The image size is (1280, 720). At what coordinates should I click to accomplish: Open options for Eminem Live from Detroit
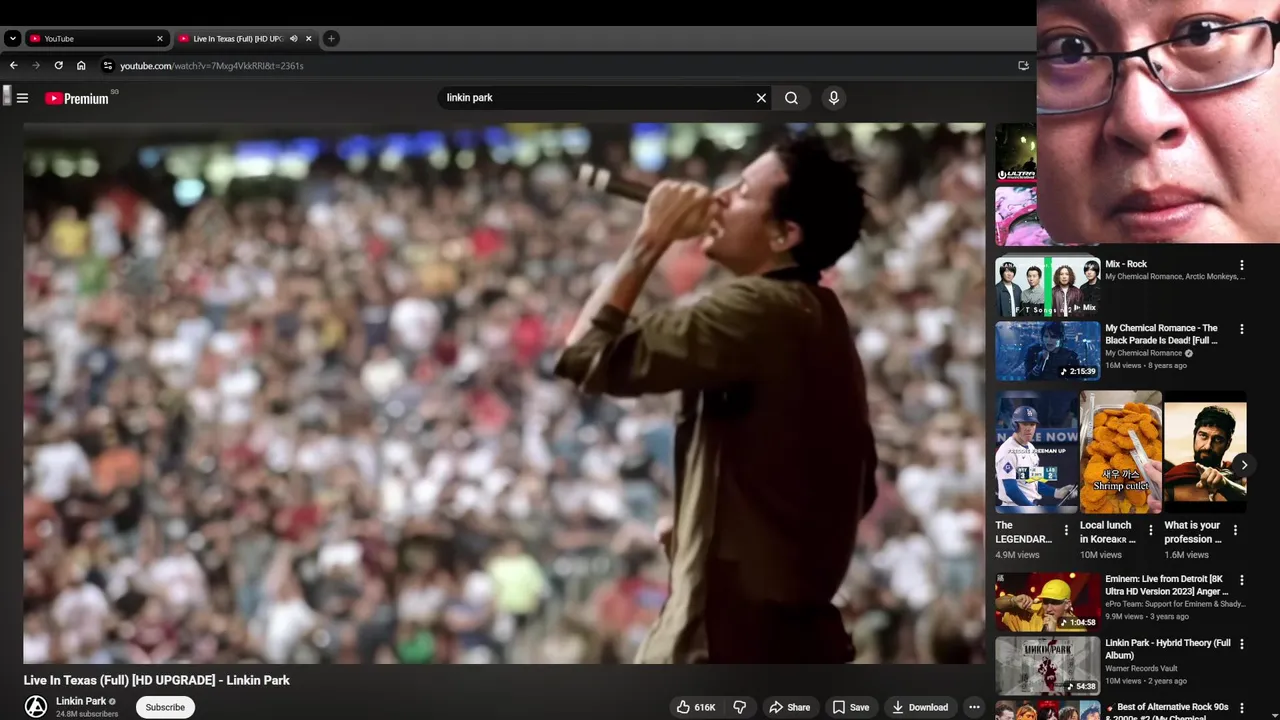click(1242, 580)
